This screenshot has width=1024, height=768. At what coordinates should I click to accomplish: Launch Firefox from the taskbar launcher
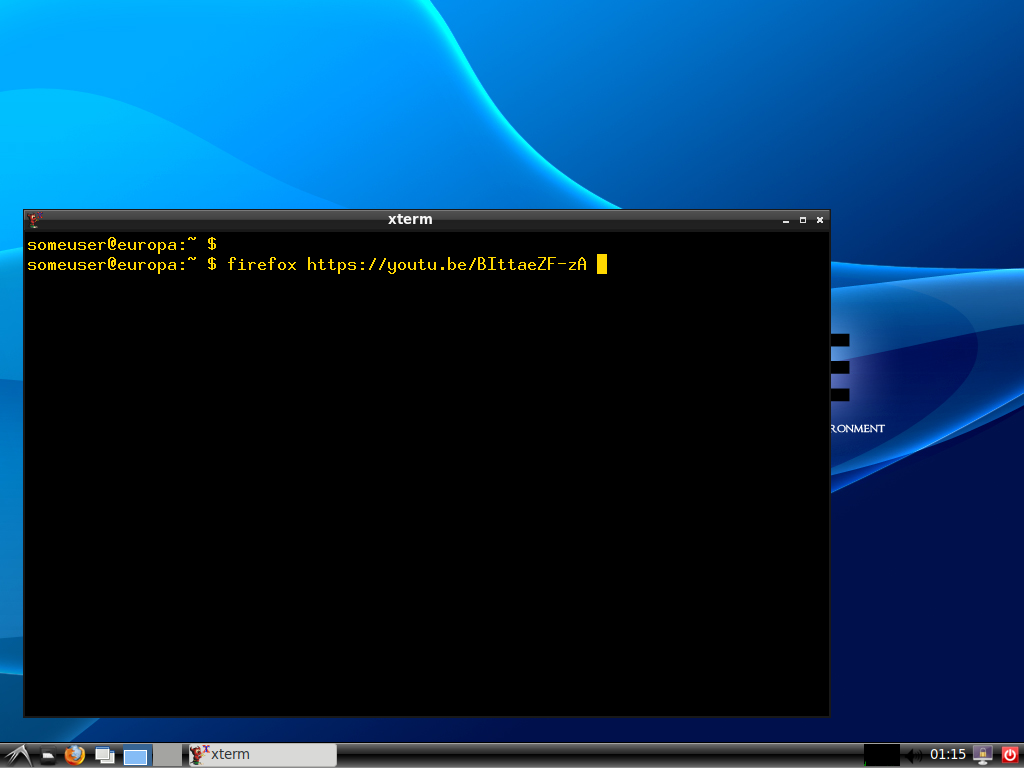click(x=75, y=755)
